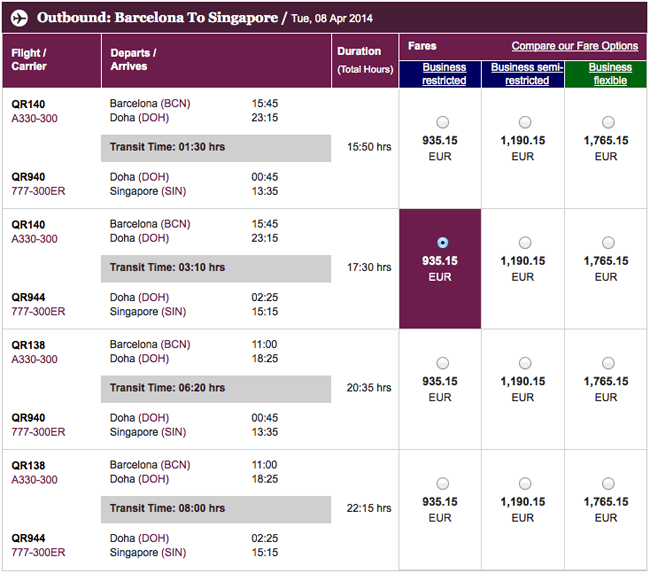
Task: Select Business restricted fare for 17:30 hrs itinerary
Action: point(442,243)
